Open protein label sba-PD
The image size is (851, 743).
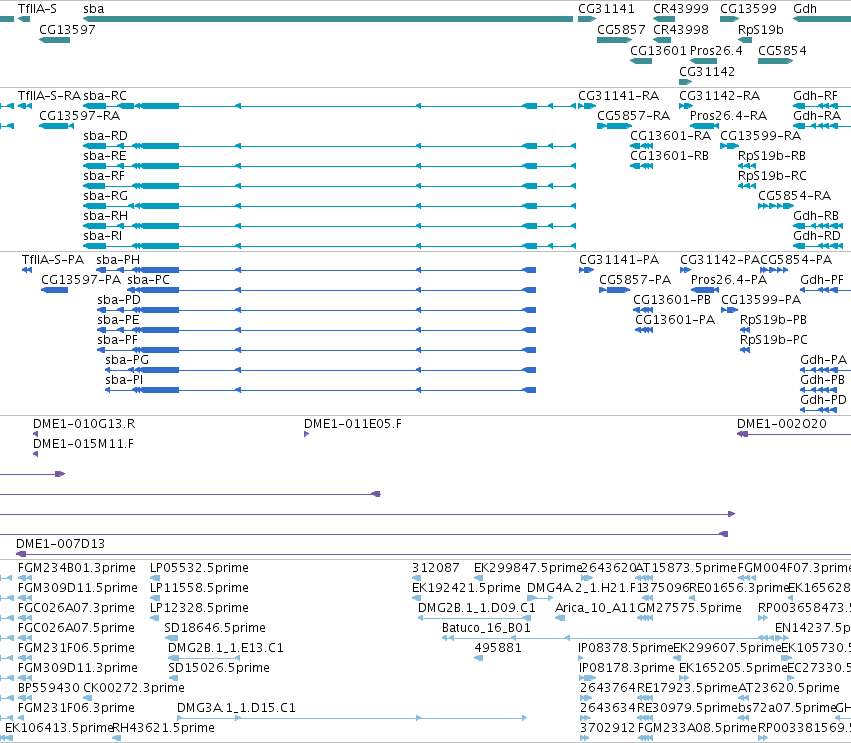(119, 300)
